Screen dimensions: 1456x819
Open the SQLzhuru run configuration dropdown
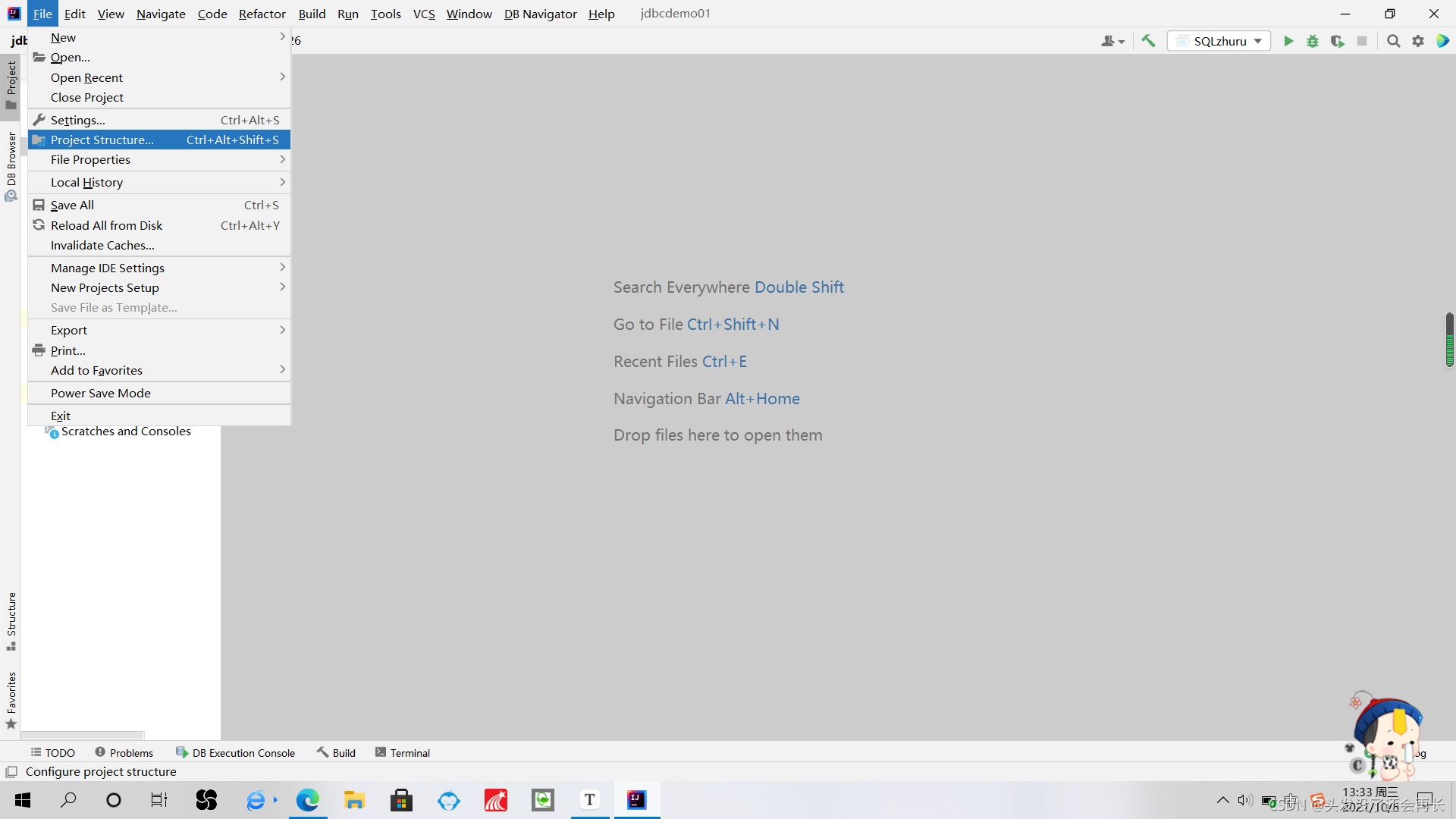click(1219, 41)
